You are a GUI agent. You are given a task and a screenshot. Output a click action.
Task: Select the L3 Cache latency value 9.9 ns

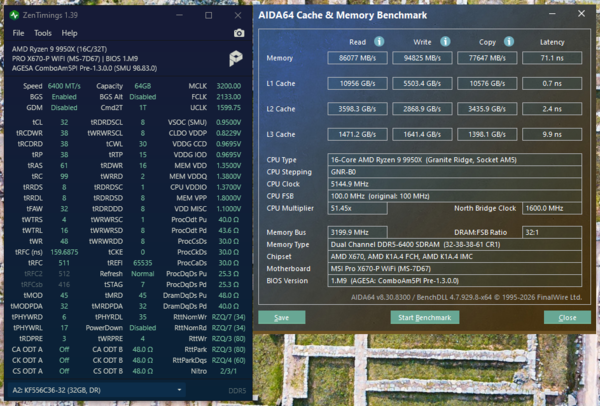(x=552, y=134)
